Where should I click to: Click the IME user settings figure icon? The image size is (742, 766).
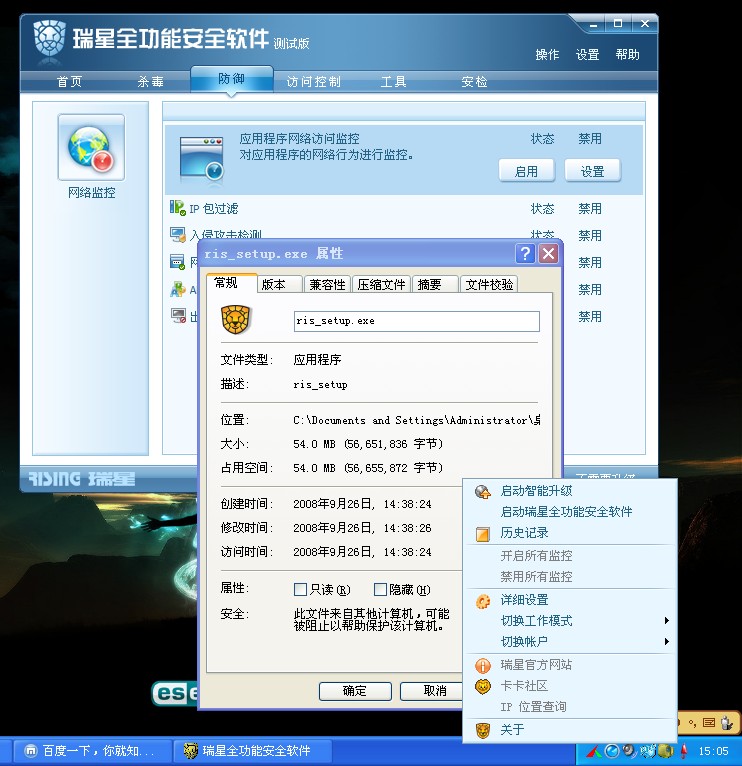click(x=726, y=723)
